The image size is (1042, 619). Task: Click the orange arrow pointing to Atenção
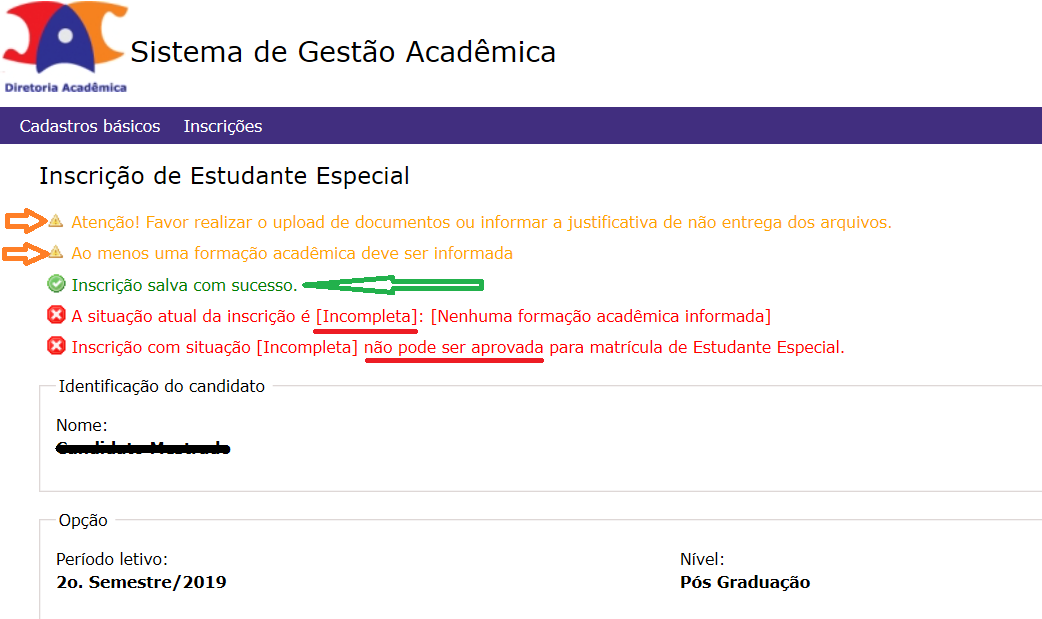coord(25,221)
